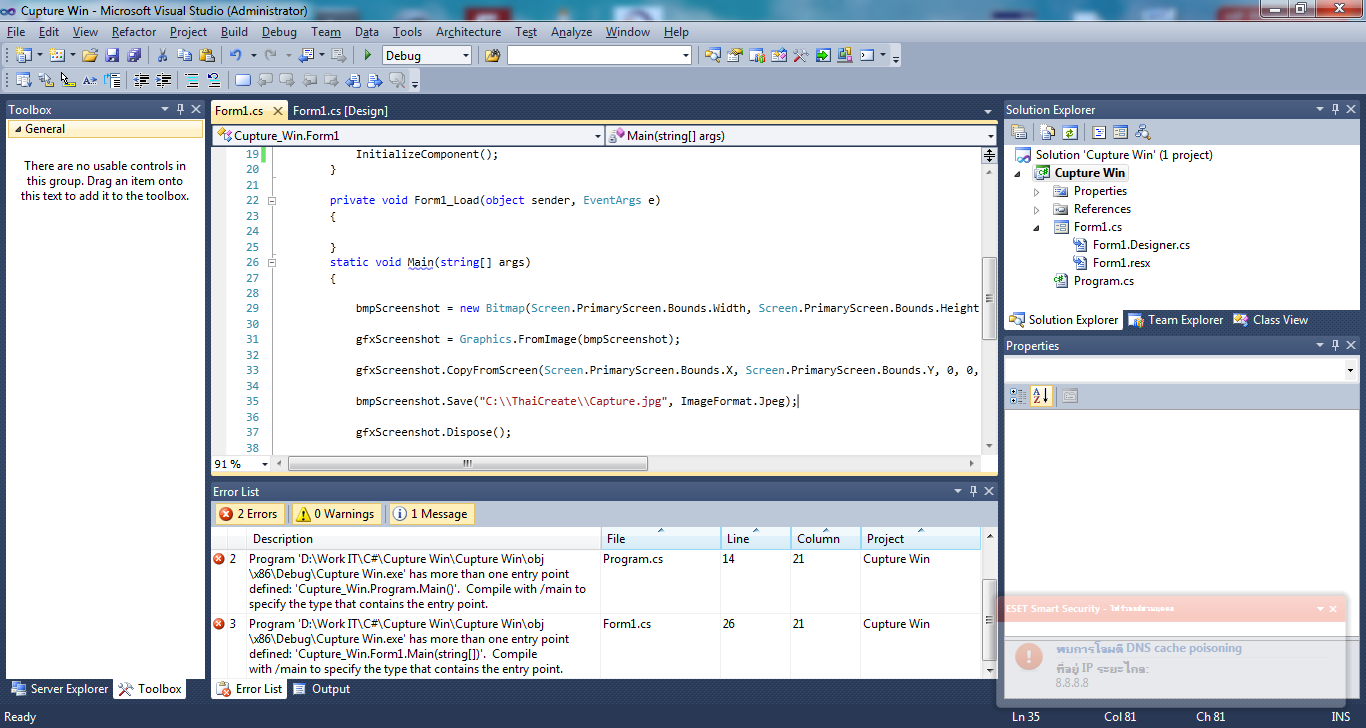Viewport: 1366px width, 728px height.
Task: Open the Command Window toolbar icon
Action: [x=867, y=55]
